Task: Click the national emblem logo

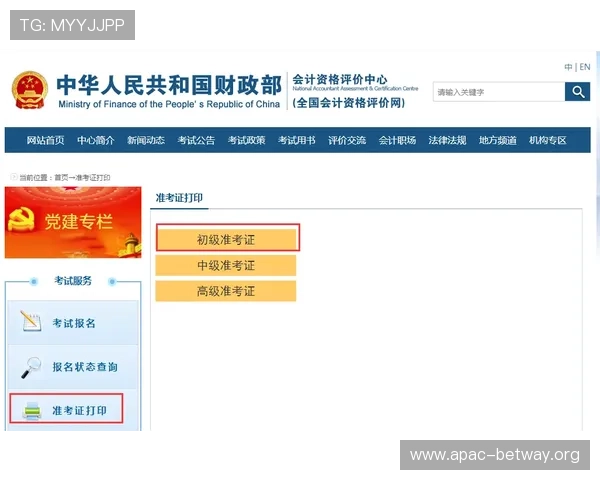Action: coord(29,90)
